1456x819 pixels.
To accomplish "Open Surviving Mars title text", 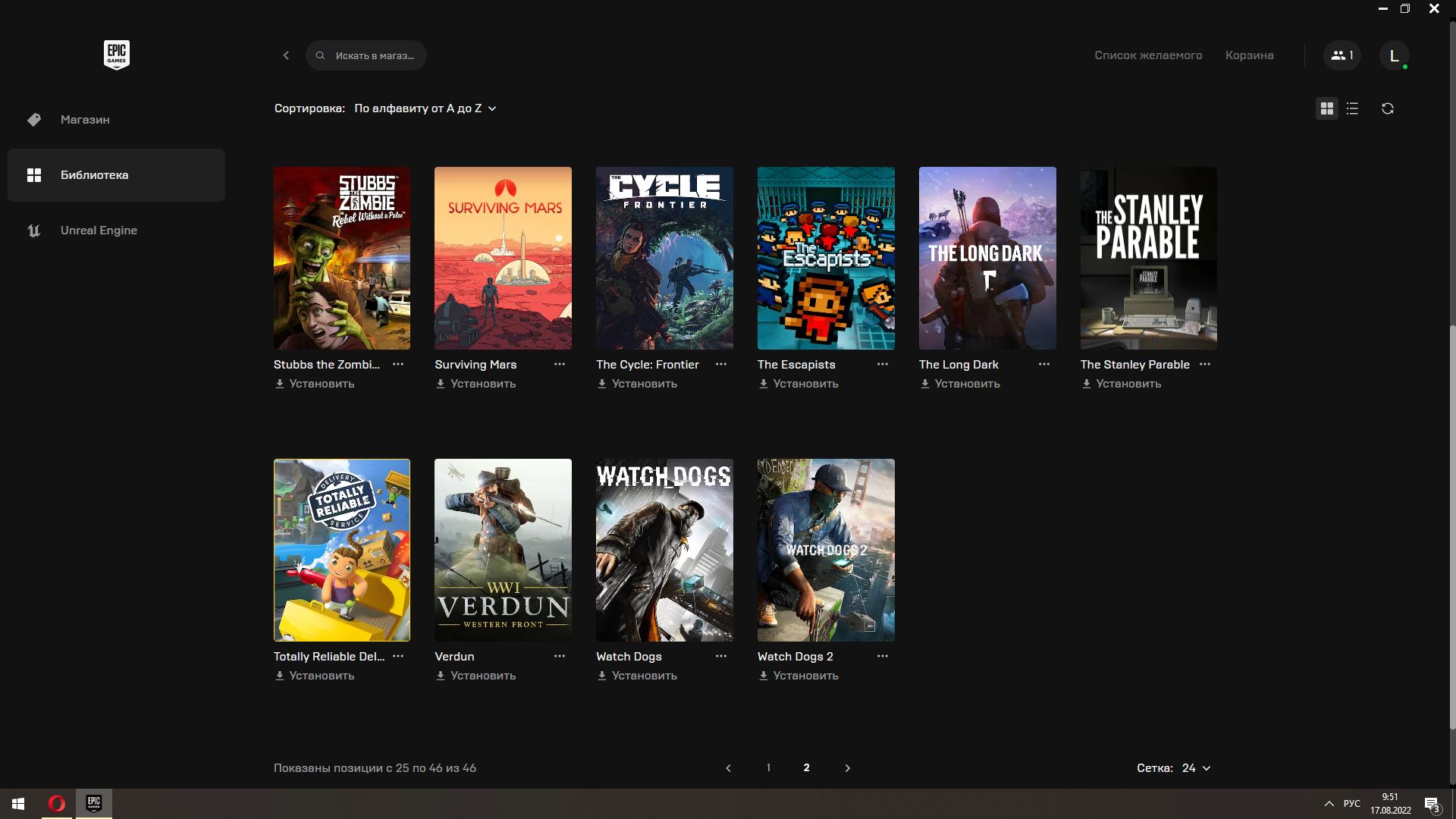I will (475, 365).
